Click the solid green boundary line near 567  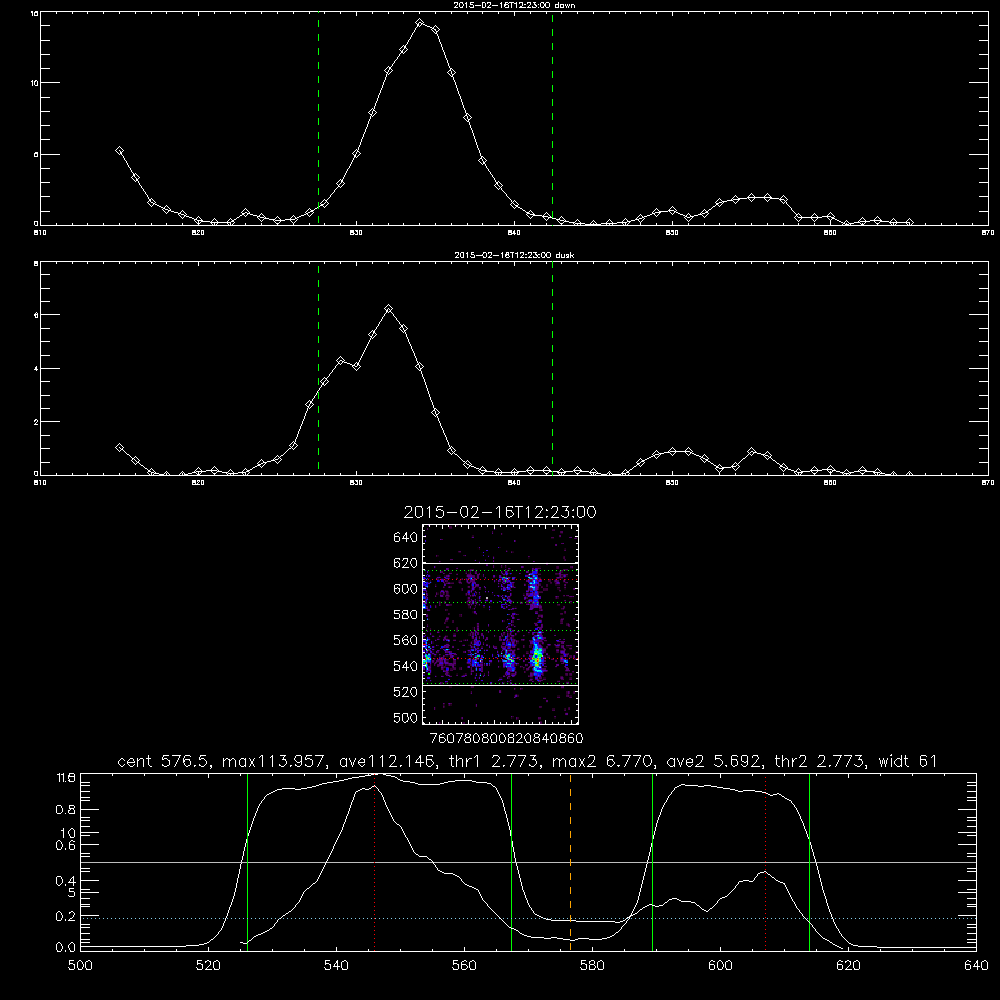(x=511, y=862)
